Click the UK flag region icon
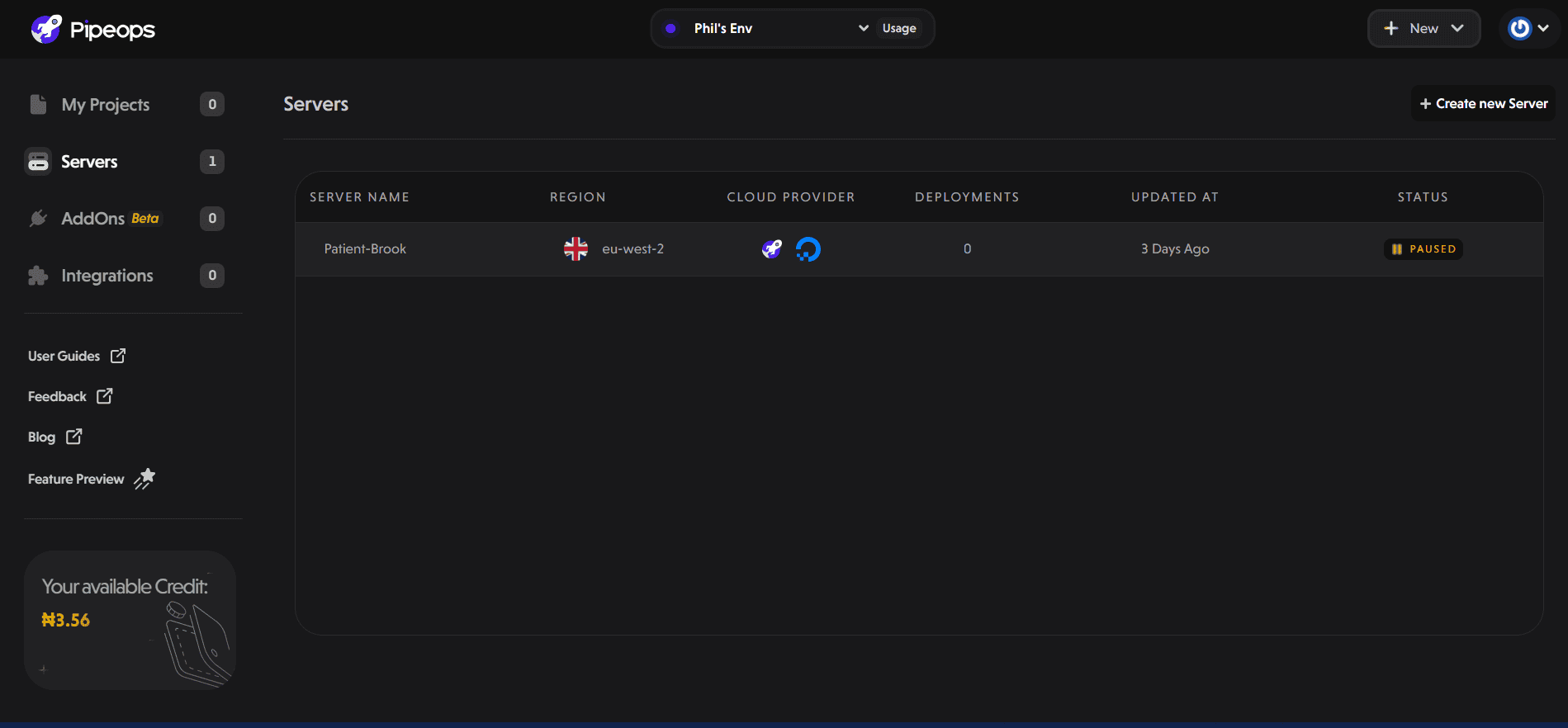The height and width of the screenshot is (728, 1568). (576, 248)
